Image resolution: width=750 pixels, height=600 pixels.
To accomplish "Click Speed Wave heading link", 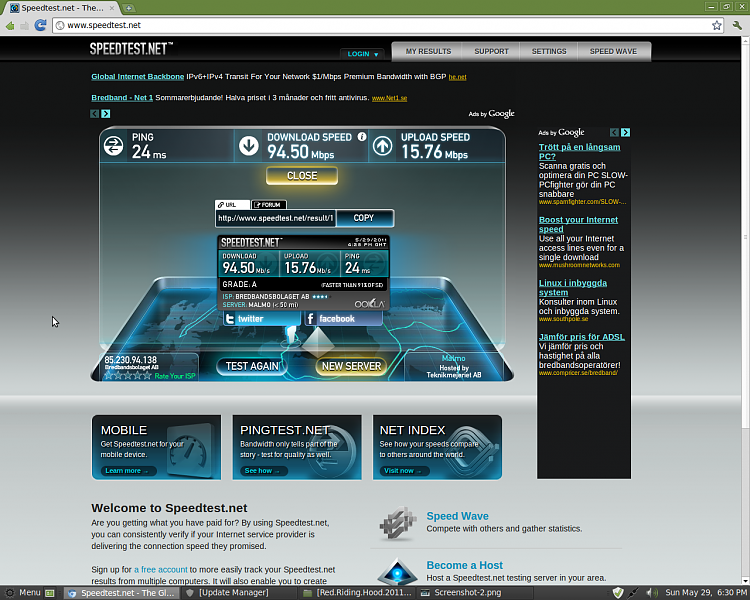I will click(457, 516).
